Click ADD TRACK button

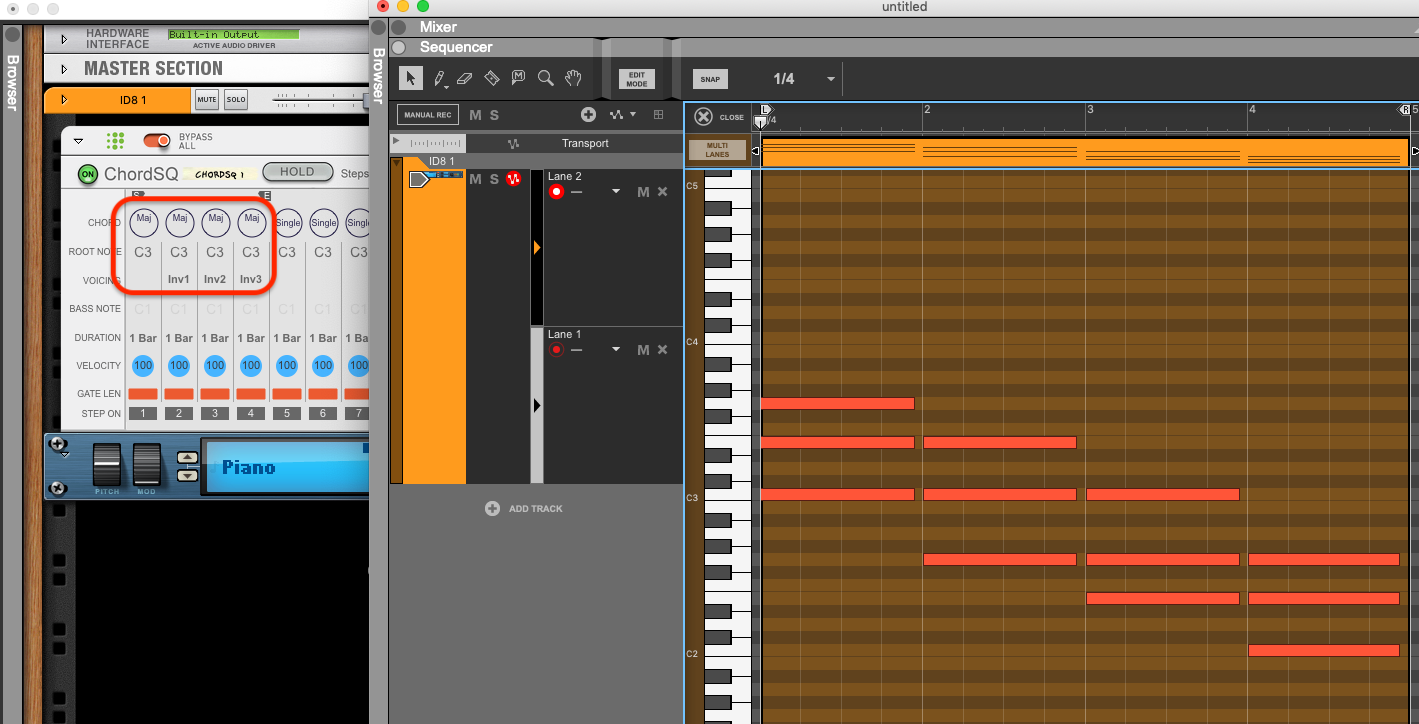[524, 508]
